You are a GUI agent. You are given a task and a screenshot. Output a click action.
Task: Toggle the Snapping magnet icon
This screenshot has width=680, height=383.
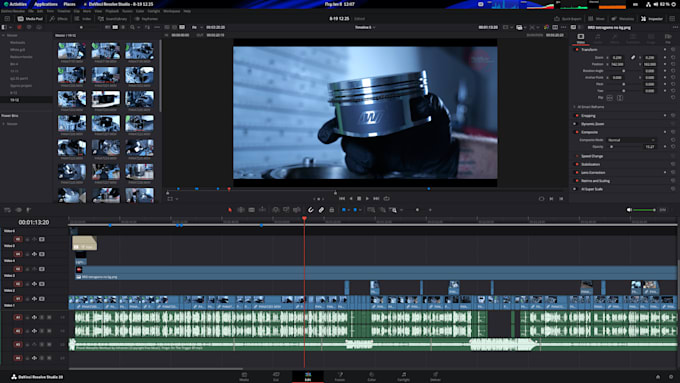pos(311,210)
